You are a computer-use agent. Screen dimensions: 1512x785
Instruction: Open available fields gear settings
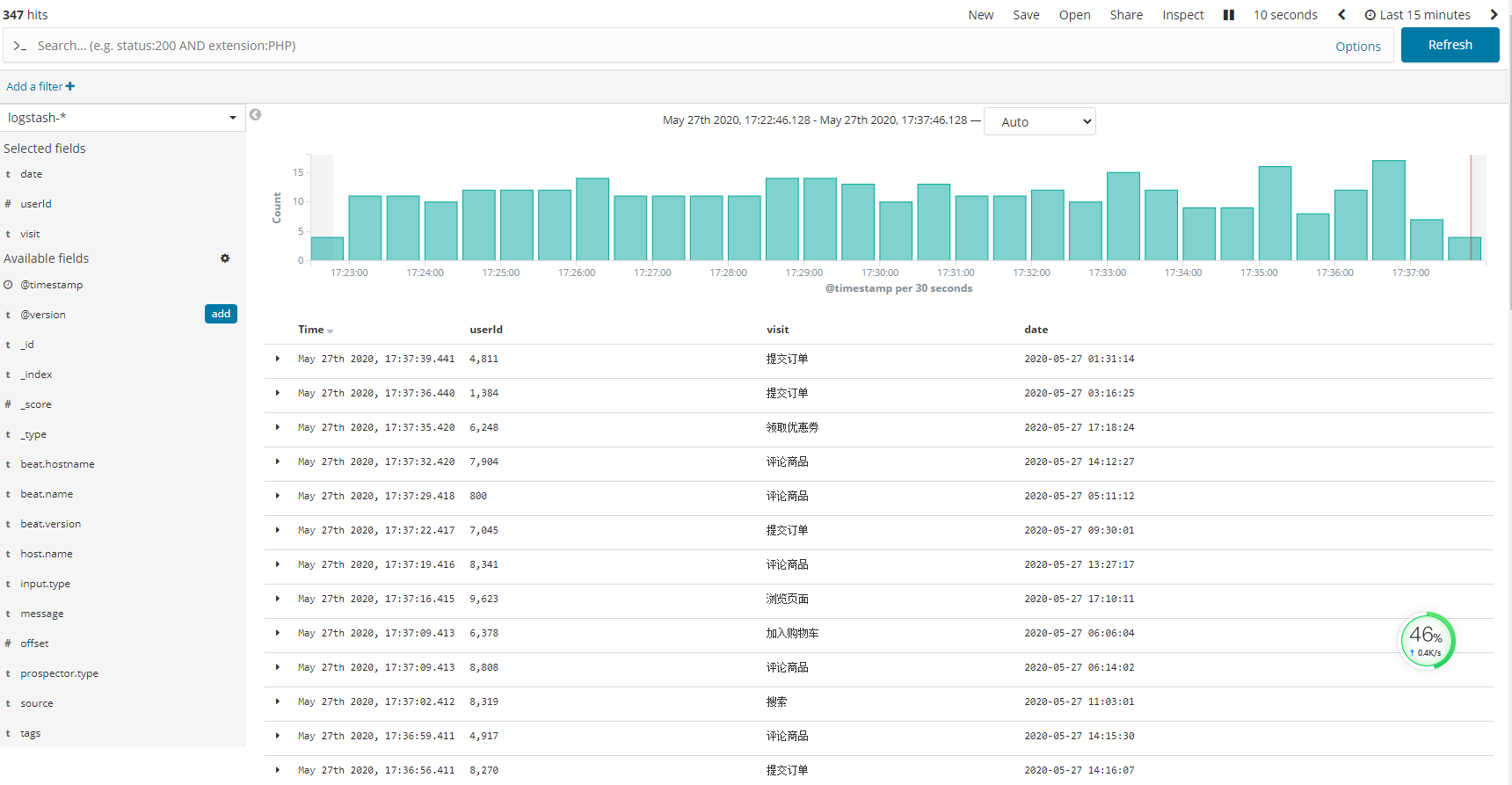pyautogui.click(x=225, y=258)
